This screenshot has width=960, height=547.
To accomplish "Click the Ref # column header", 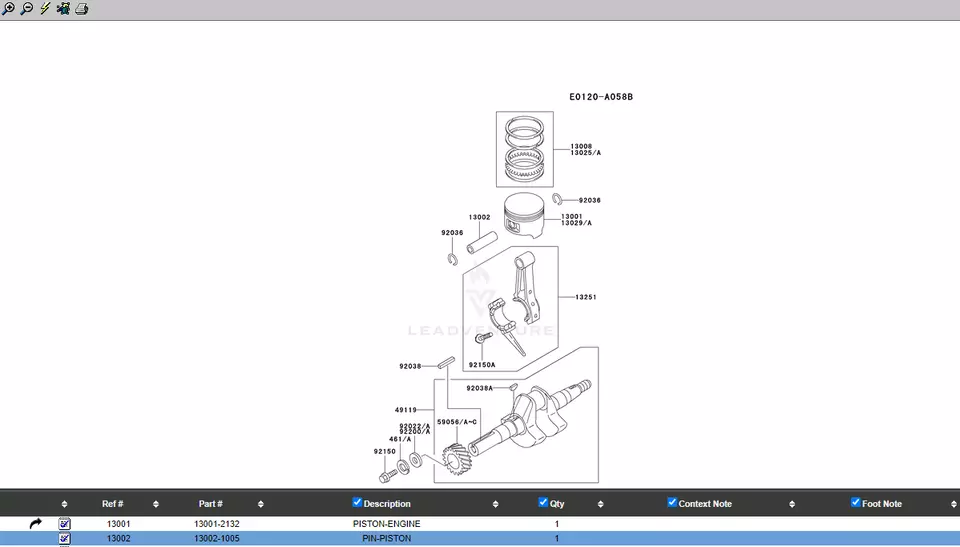I will coord(112,504).
